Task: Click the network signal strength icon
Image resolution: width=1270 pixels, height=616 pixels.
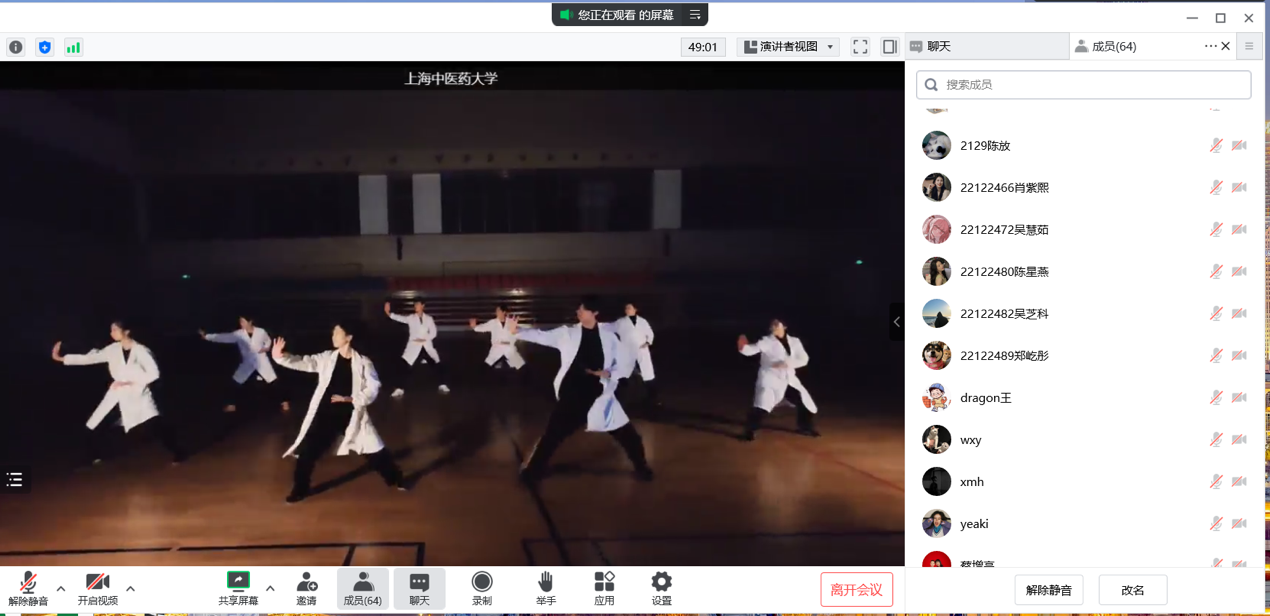Action: point(73,47)
